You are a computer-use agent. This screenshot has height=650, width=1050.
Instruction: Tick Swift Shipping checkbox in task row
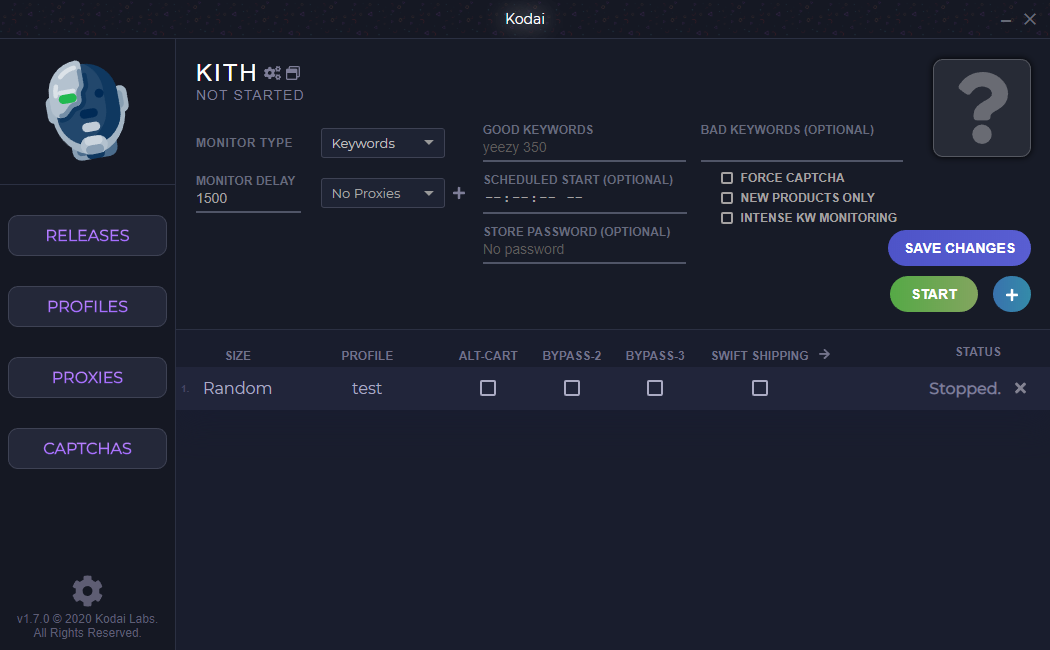760,388
